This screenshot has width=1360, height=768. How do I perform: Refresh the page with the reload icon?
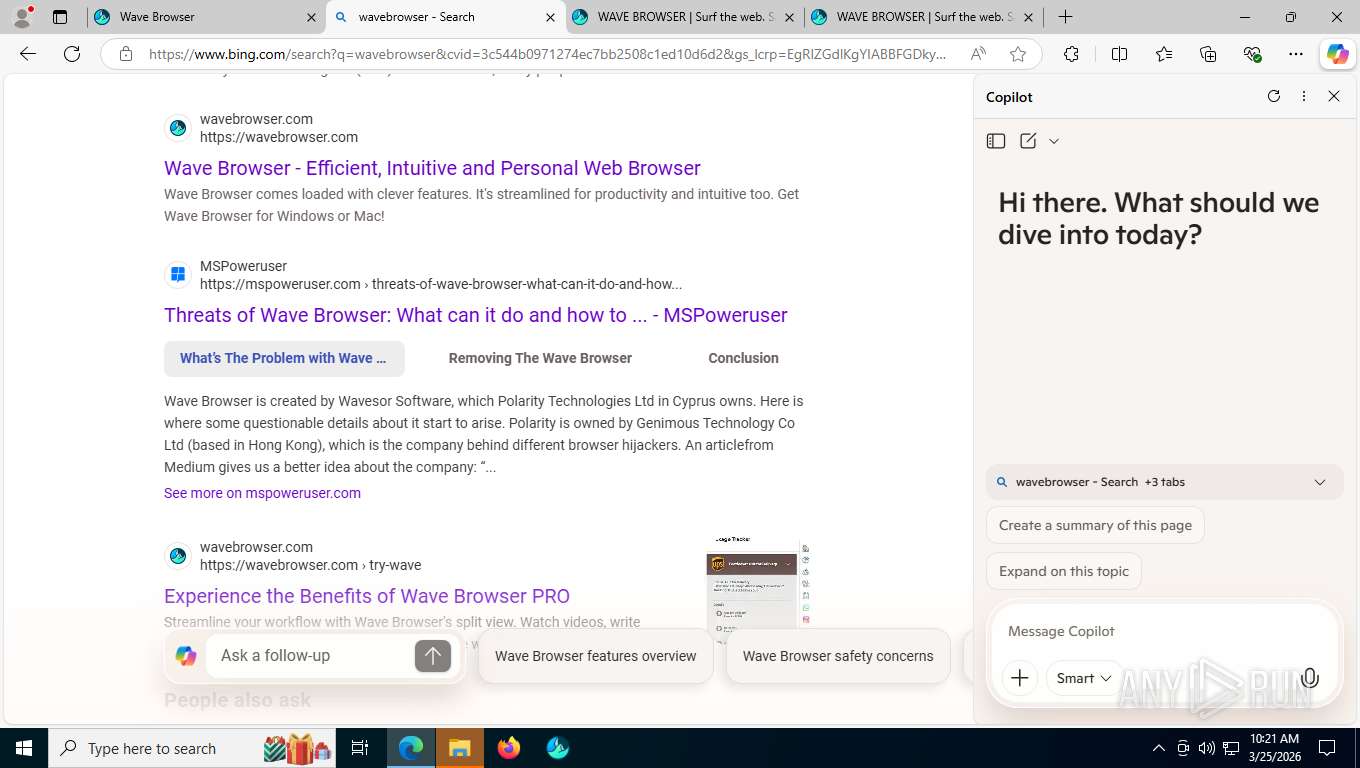click(72, 54)
